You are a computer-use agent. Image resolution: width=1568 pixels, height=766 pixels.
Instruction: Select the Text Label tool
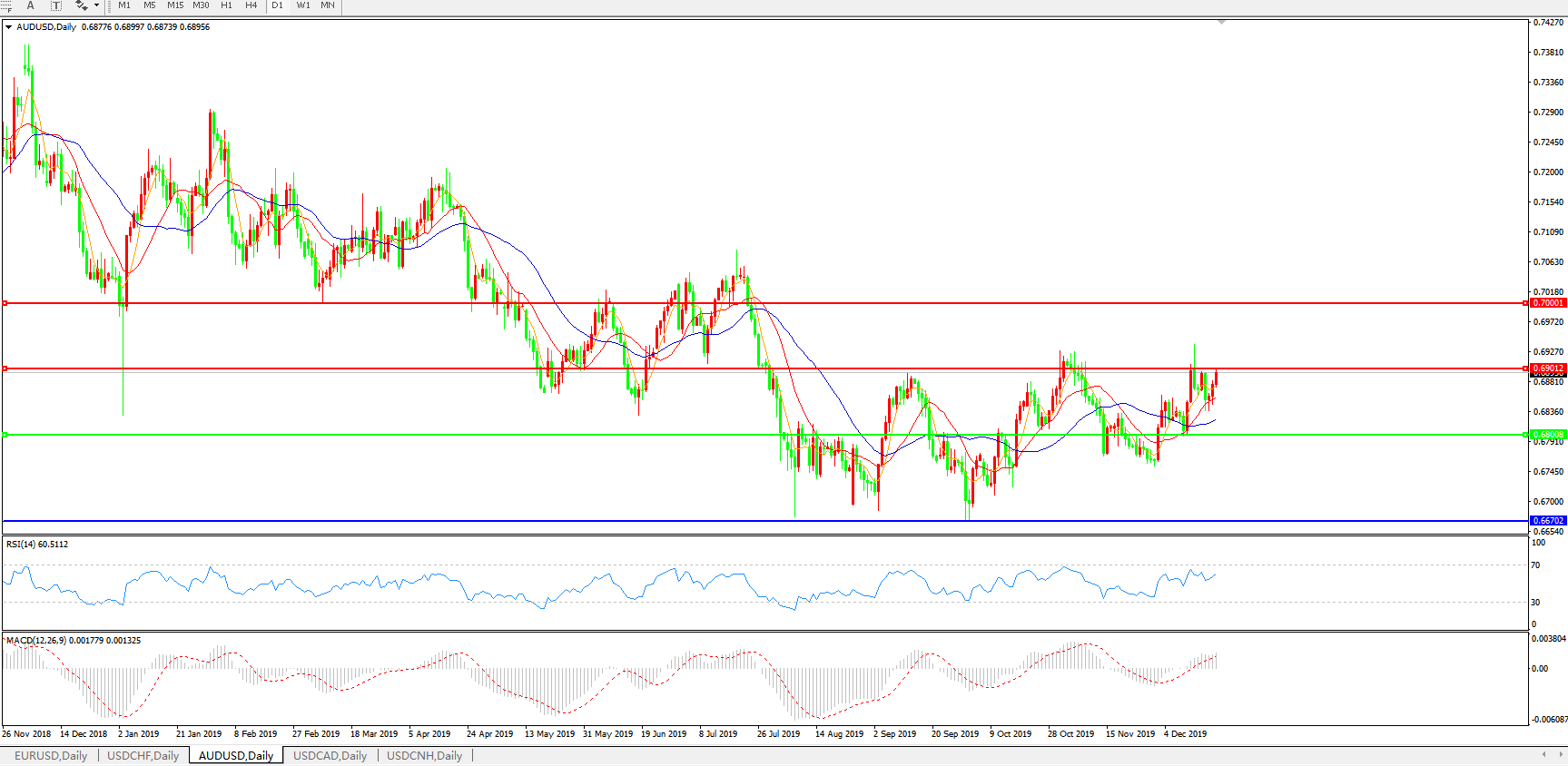tap(55, 5)
